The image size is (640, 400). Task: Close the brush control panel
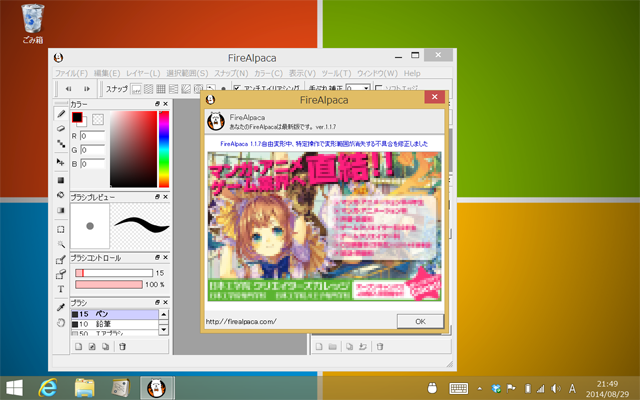[x=165, y=258]
